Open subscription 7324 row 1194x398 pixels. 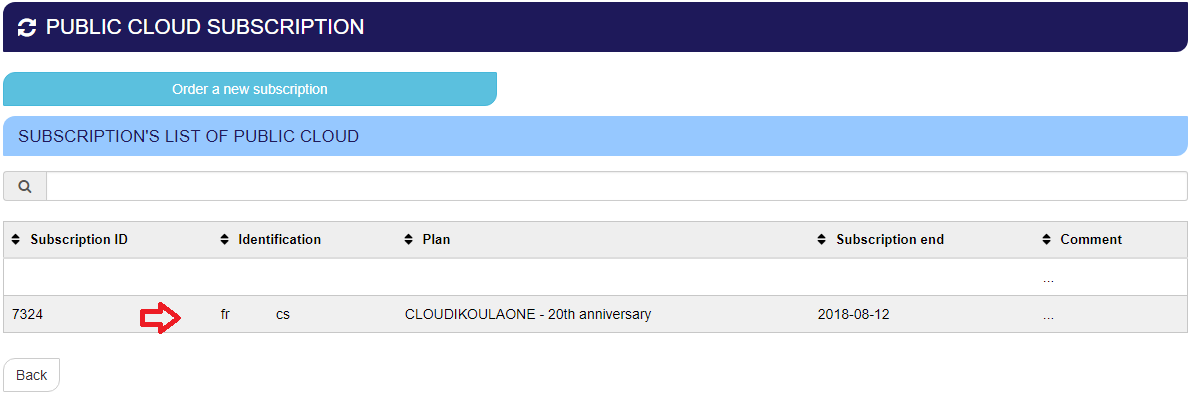[595, 314]
